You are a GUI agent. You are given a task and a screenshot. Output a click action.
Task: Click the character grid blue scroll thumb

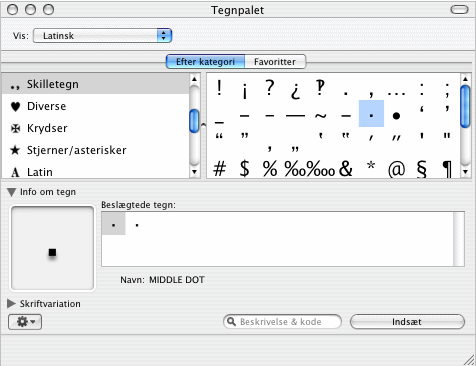tap(465, 106)
